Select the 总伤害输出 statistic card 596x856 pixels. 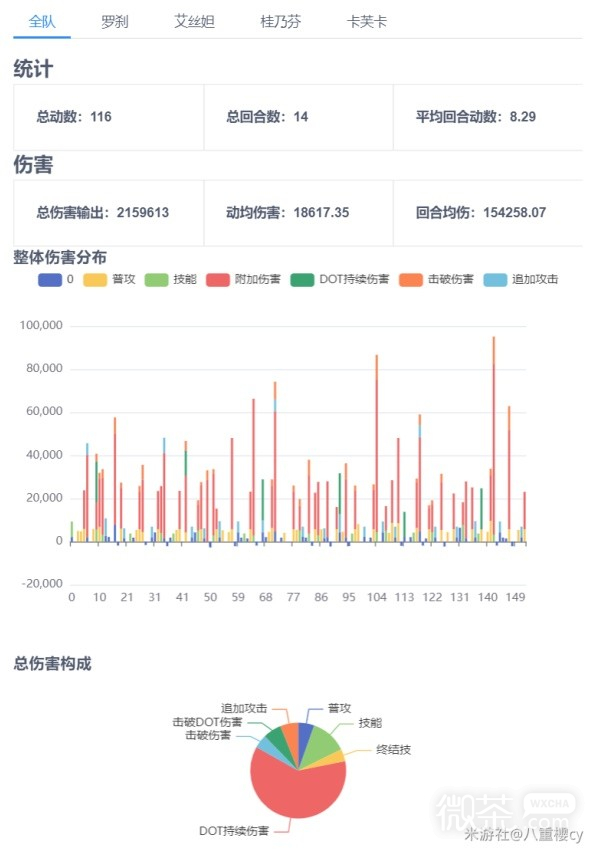pyautogui.click(x=109, y=213)
